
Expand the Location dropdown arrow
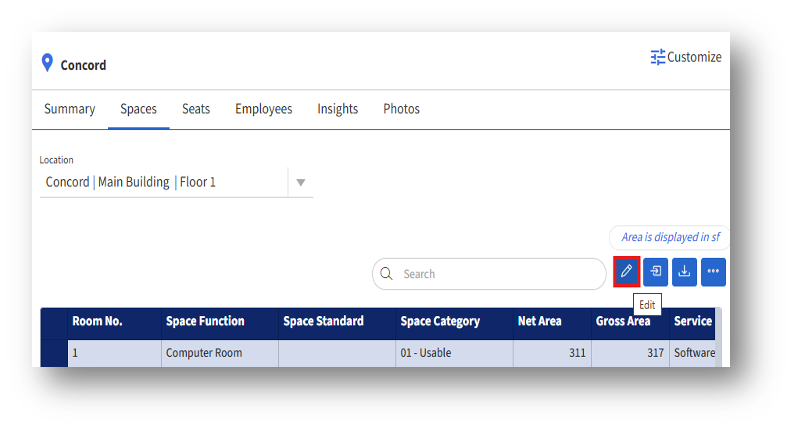(300, 183)
